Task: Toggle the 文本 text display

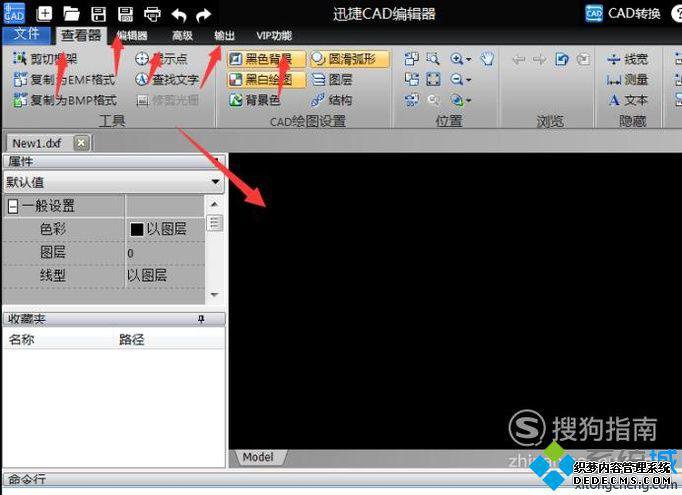Action: point(627,100)
